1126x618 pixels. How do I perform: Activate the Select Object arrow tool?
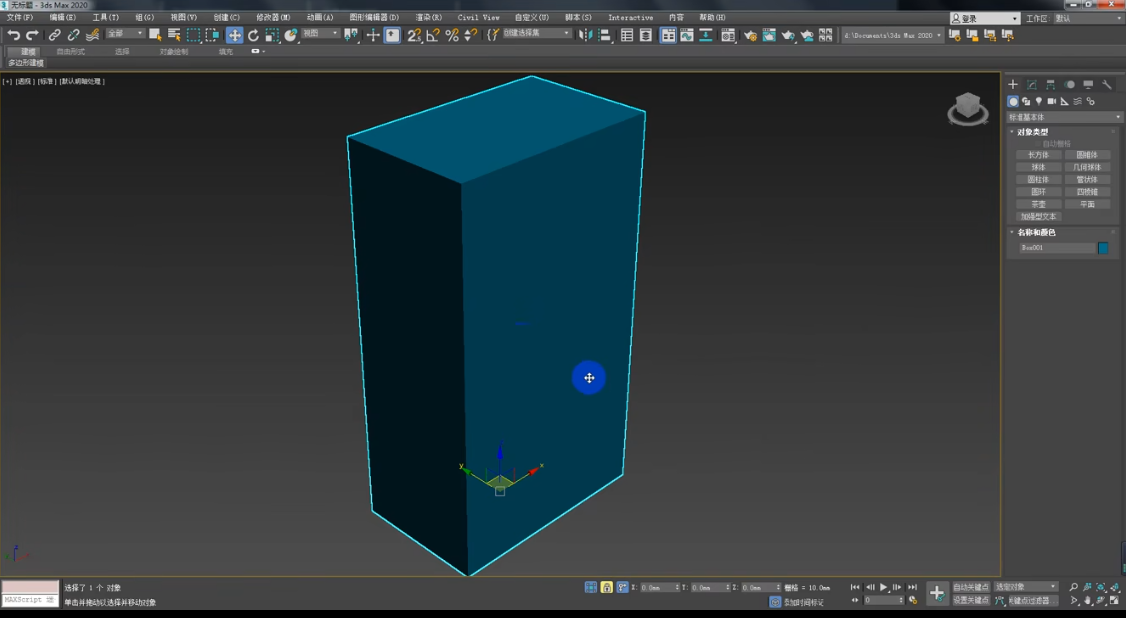pos(154,34)
